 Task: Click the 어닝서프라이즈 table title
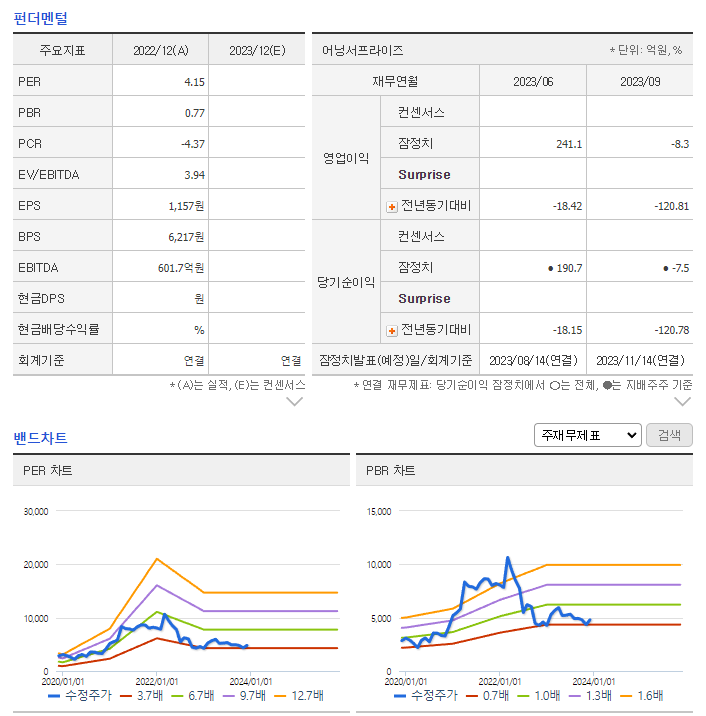(x=363, y=50)
